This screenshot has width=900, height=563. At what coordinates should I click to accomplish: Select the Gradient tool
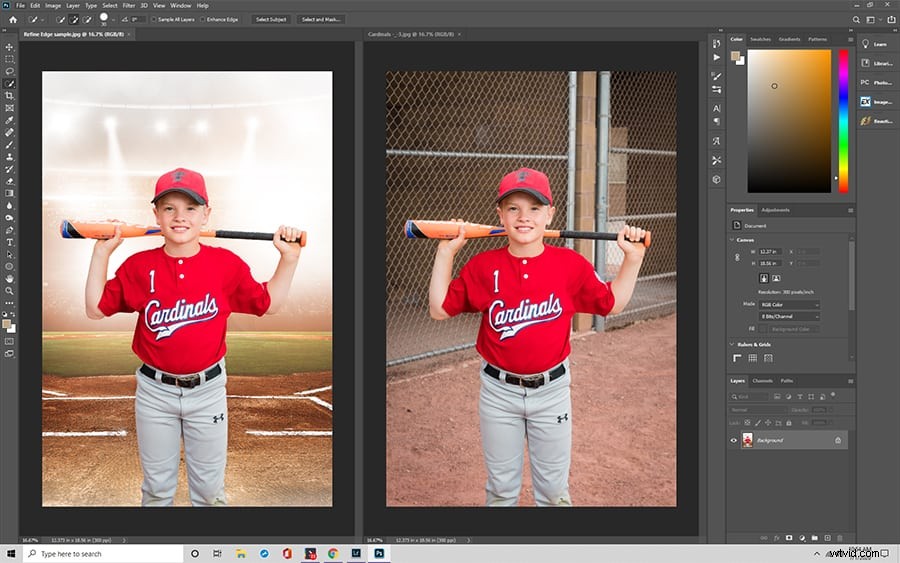[9, 193]
